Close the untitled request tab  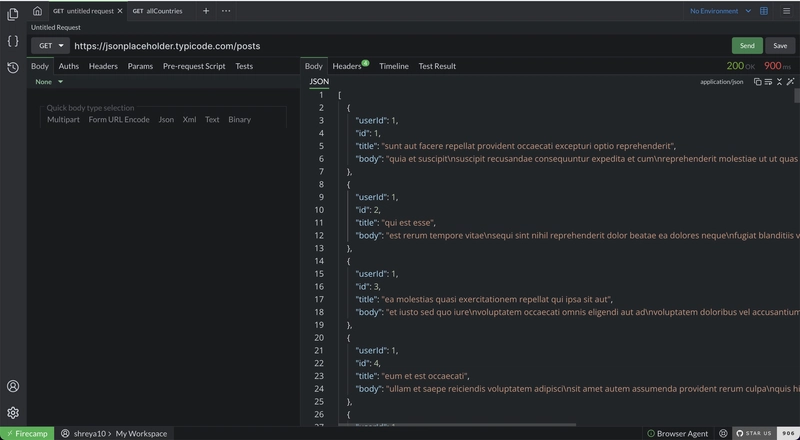click(x=120, y=11)
